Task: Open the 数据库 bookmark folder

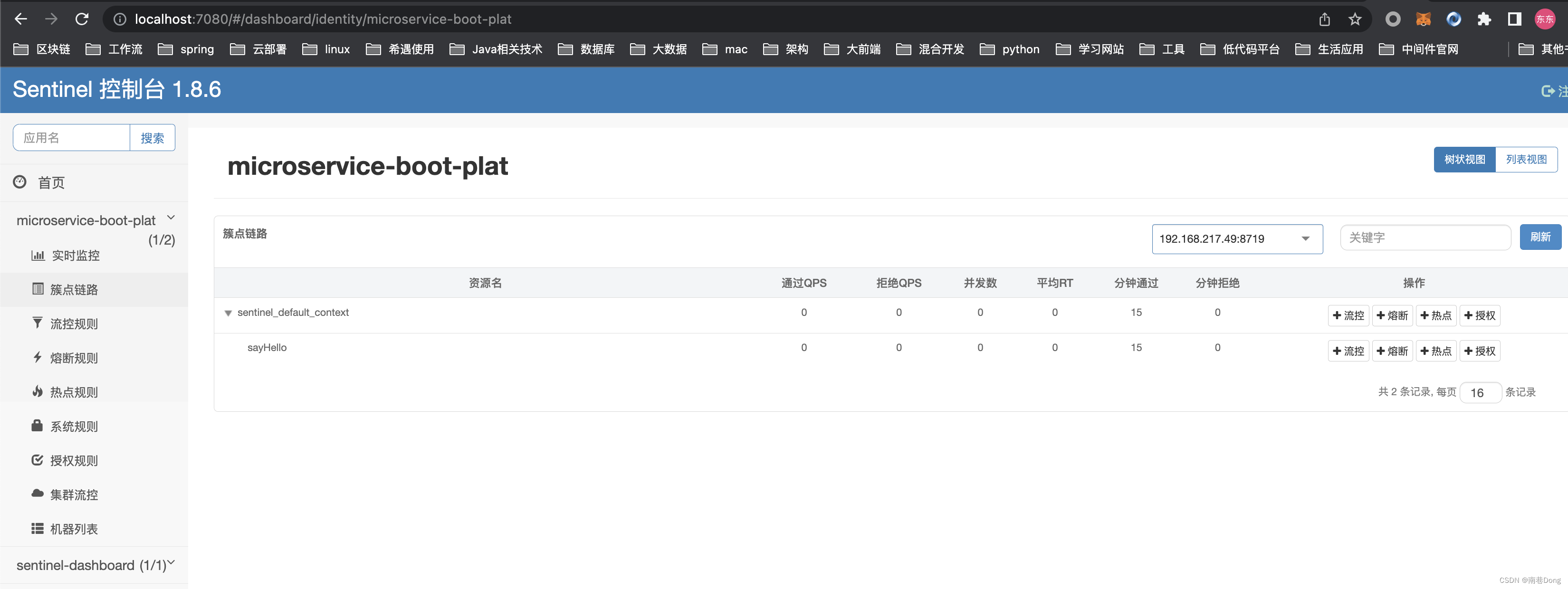Action: (x=585, y=49)
